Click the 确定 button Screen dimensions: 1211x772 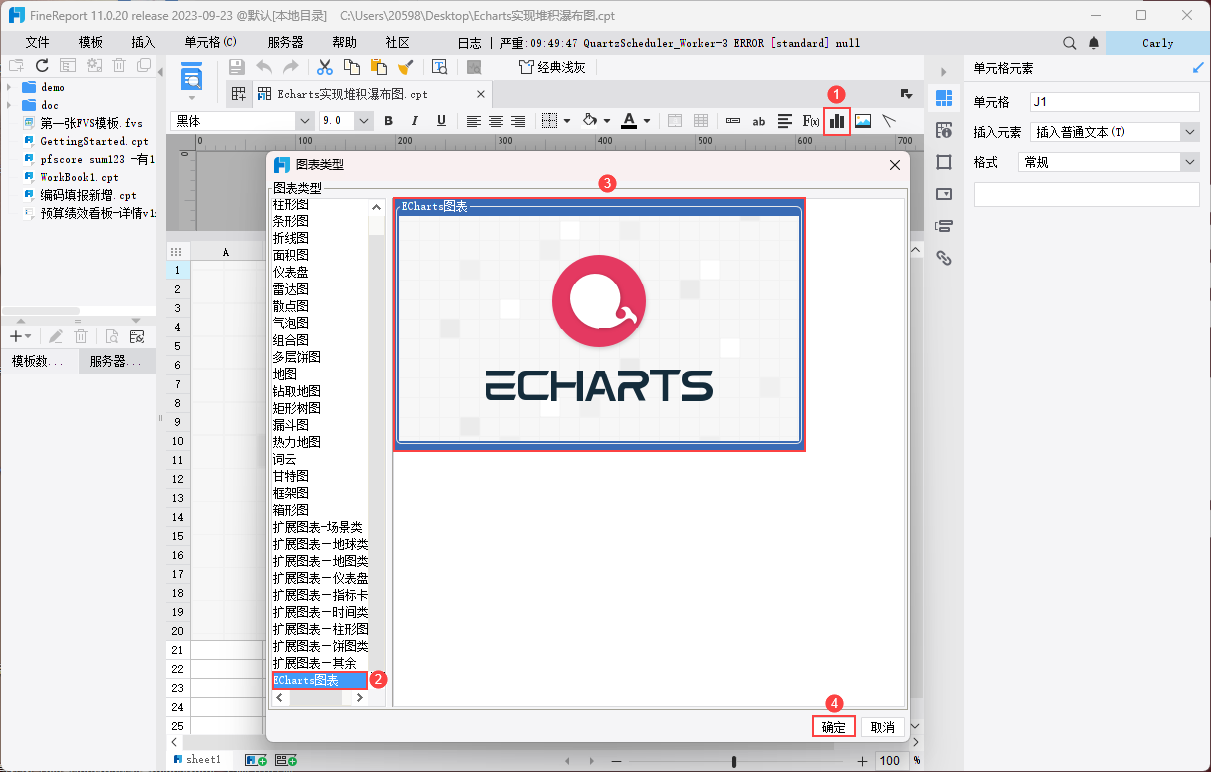coord(833,727)
